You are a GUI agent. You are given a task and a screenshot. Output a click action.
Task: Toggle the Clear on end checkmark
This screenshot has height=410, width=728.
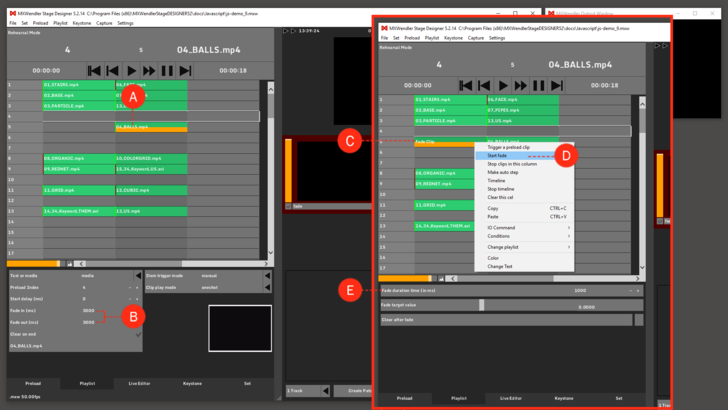[138, 334]
